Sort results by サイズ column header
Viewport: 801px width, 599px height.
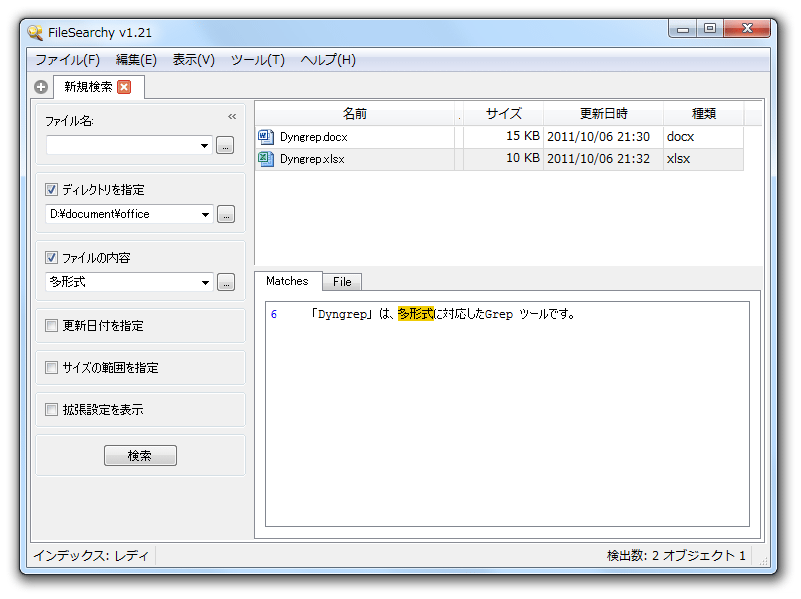point(504,113)
